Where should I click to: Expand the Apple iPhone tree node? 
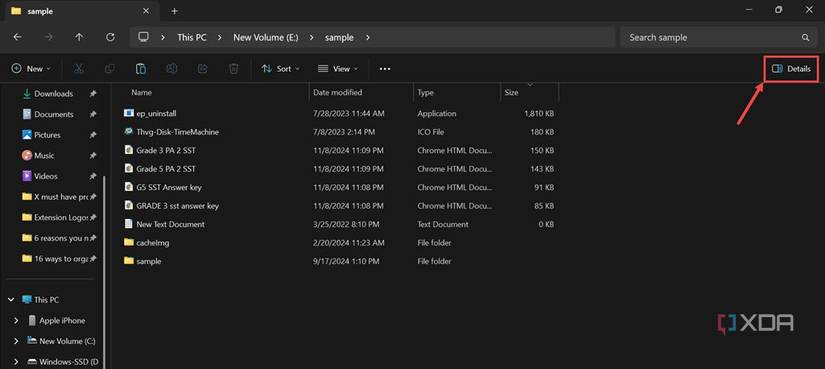(x=16, y=321)
